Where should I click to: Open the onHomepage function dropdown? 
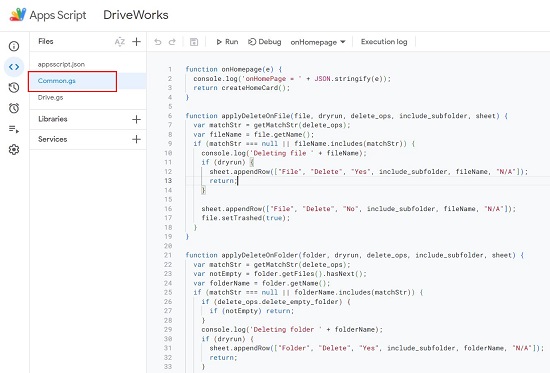click(x=318, y=42)
